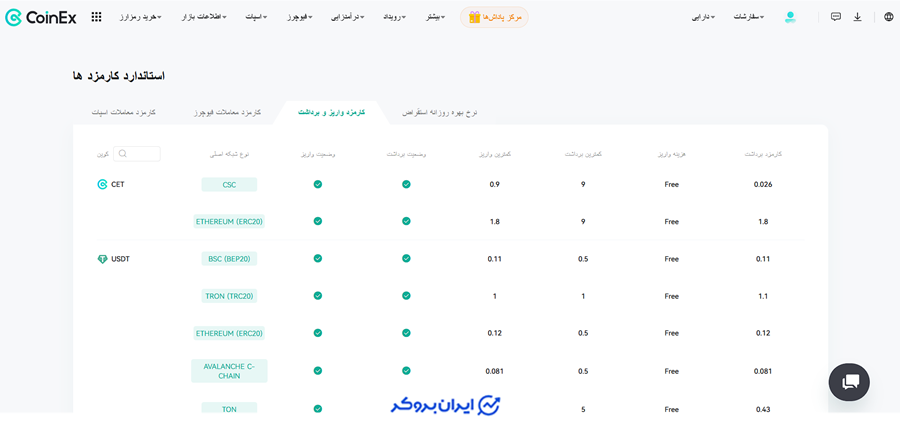Switch to the کارمزد معاملات اسپات tab
Screen dimensions: 900x428
[124, 113]
